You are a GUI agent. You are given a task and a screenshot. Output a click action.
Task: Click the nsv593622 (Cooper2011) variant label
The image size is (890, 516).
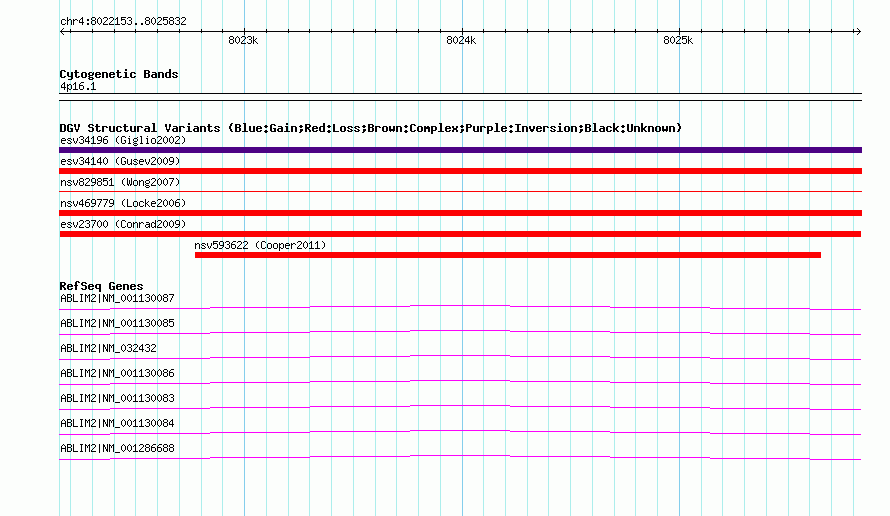pyautogui.click(x=260, y=245)
